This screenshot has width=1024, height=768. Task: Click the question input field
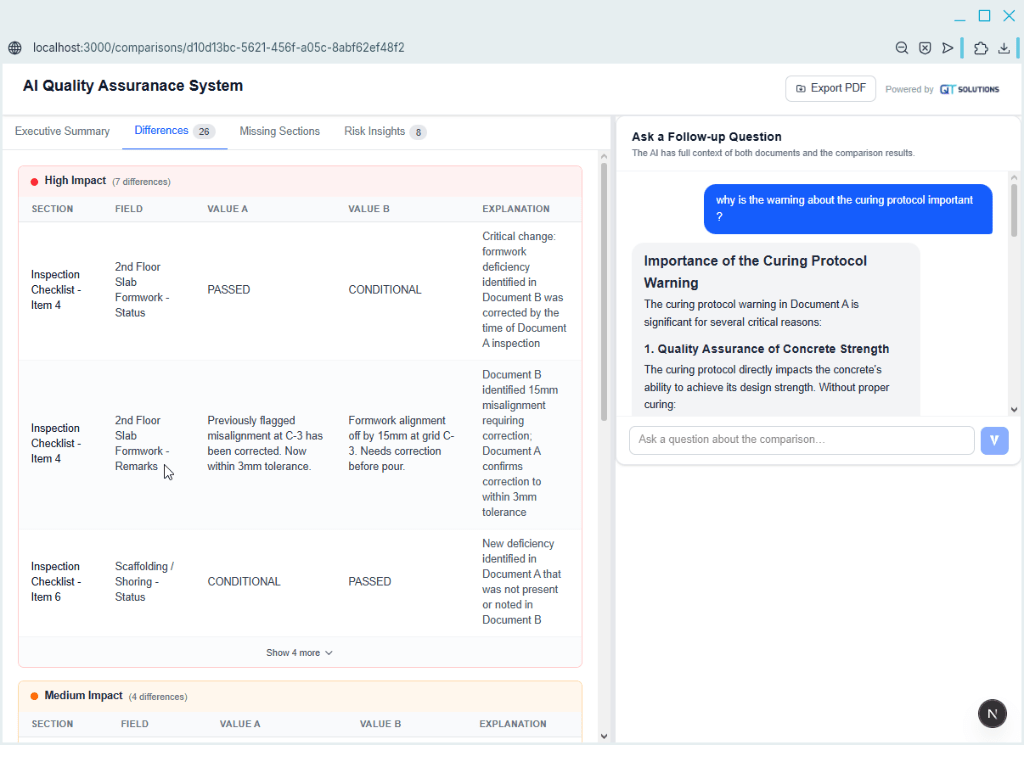(801, 440)
